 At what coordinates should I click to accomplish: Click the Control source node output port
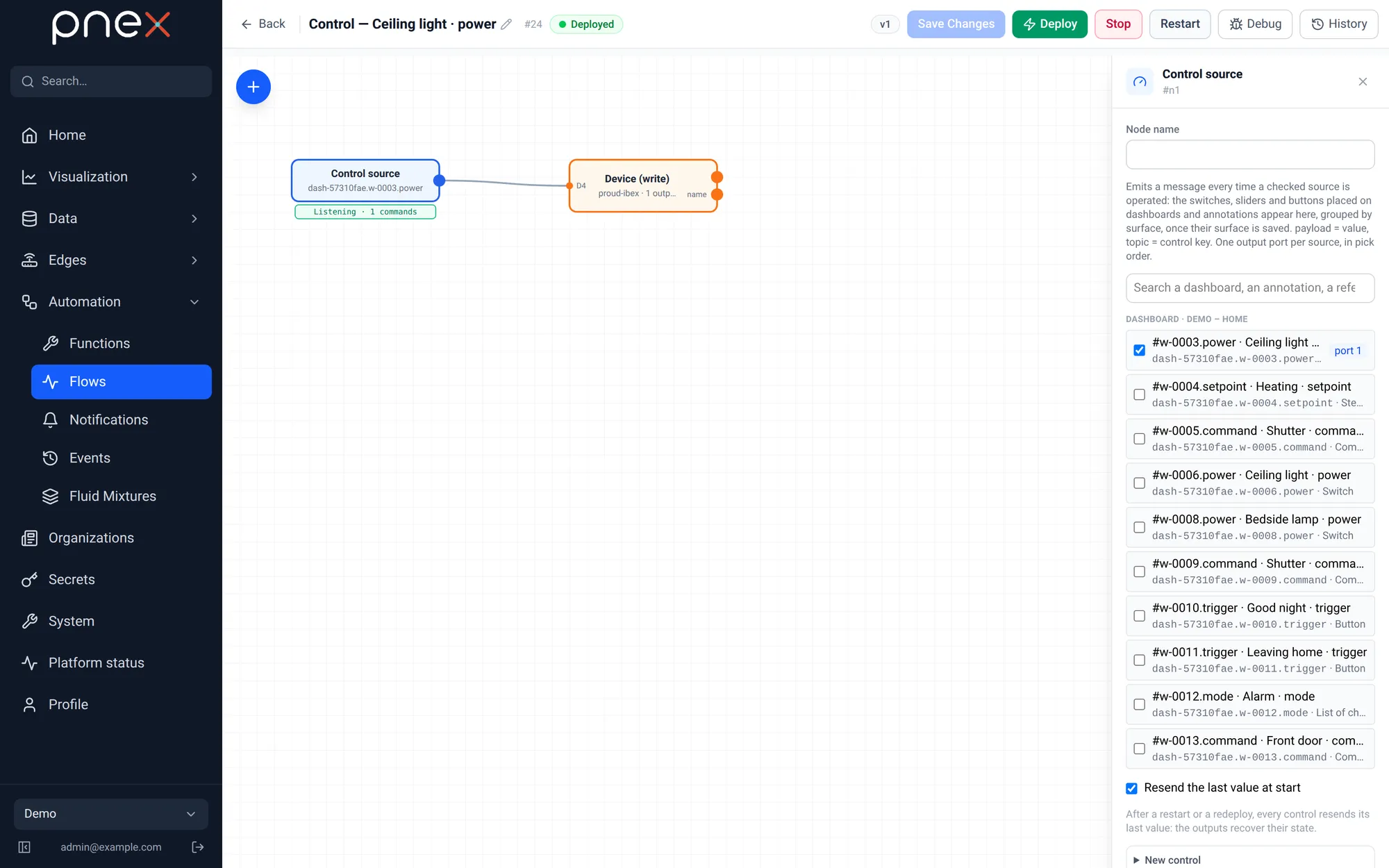pos(439,181)
